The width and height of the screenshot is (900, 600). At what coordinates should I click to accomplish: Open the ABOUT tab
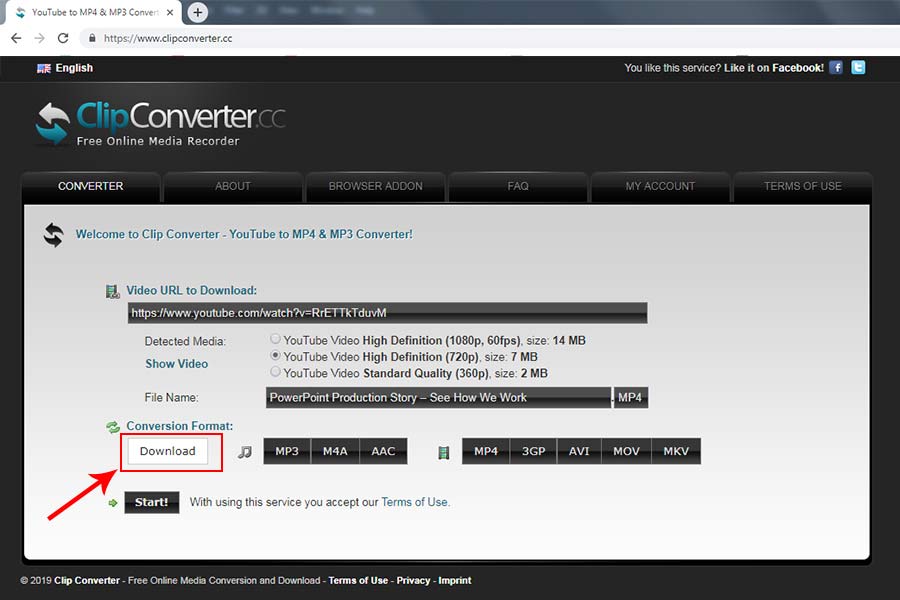coord(232,186)
